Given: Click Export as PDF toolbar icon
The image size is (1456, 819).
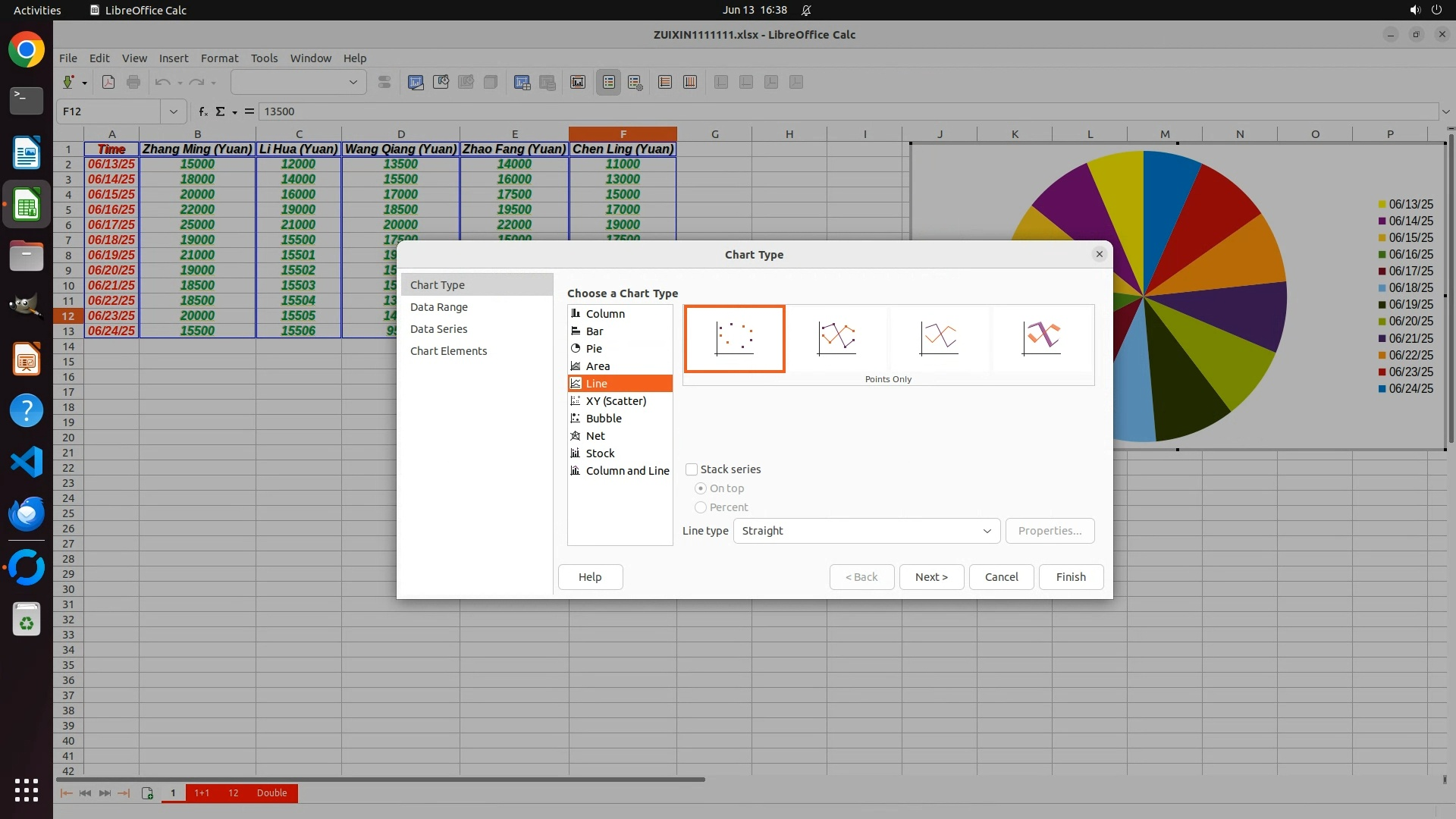Looking at the screenshot, I should pyautogui.click(x=108, y=82).
